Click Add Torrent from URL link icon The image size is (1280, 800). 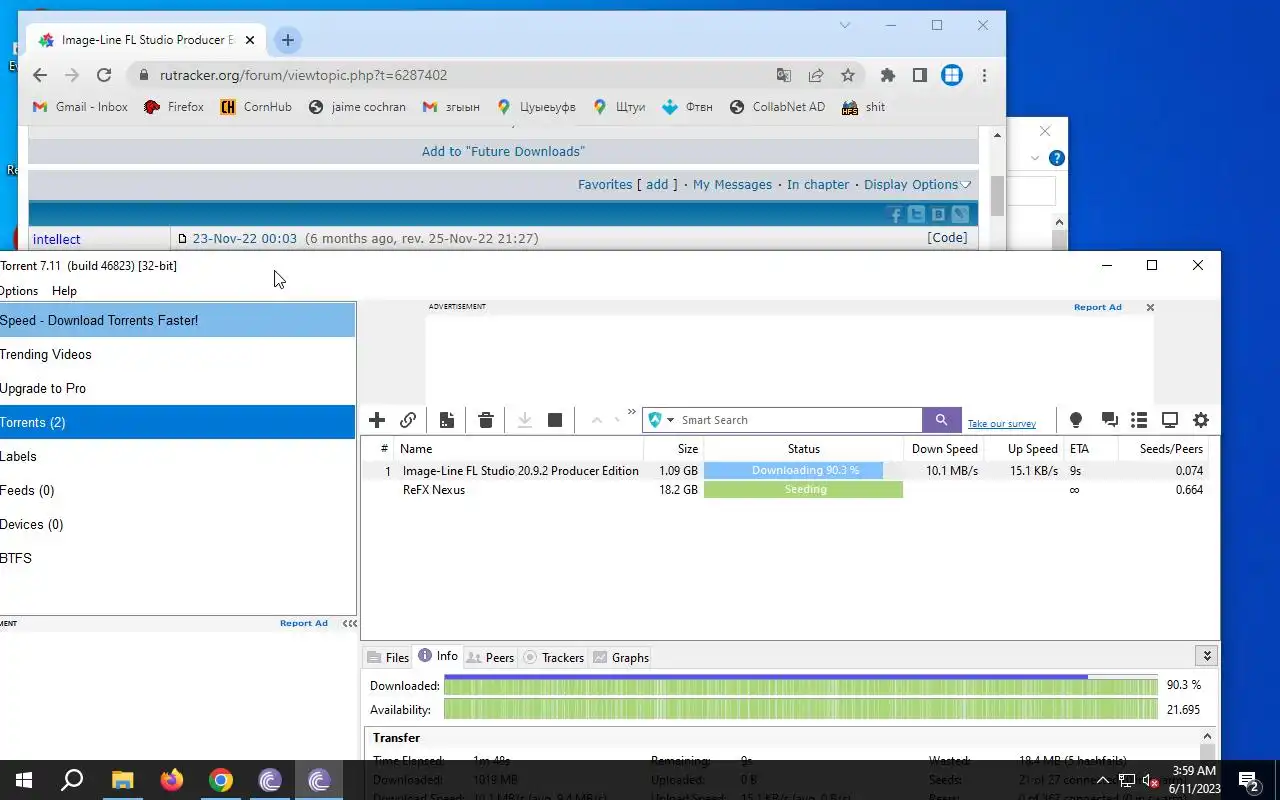[408, 420]
